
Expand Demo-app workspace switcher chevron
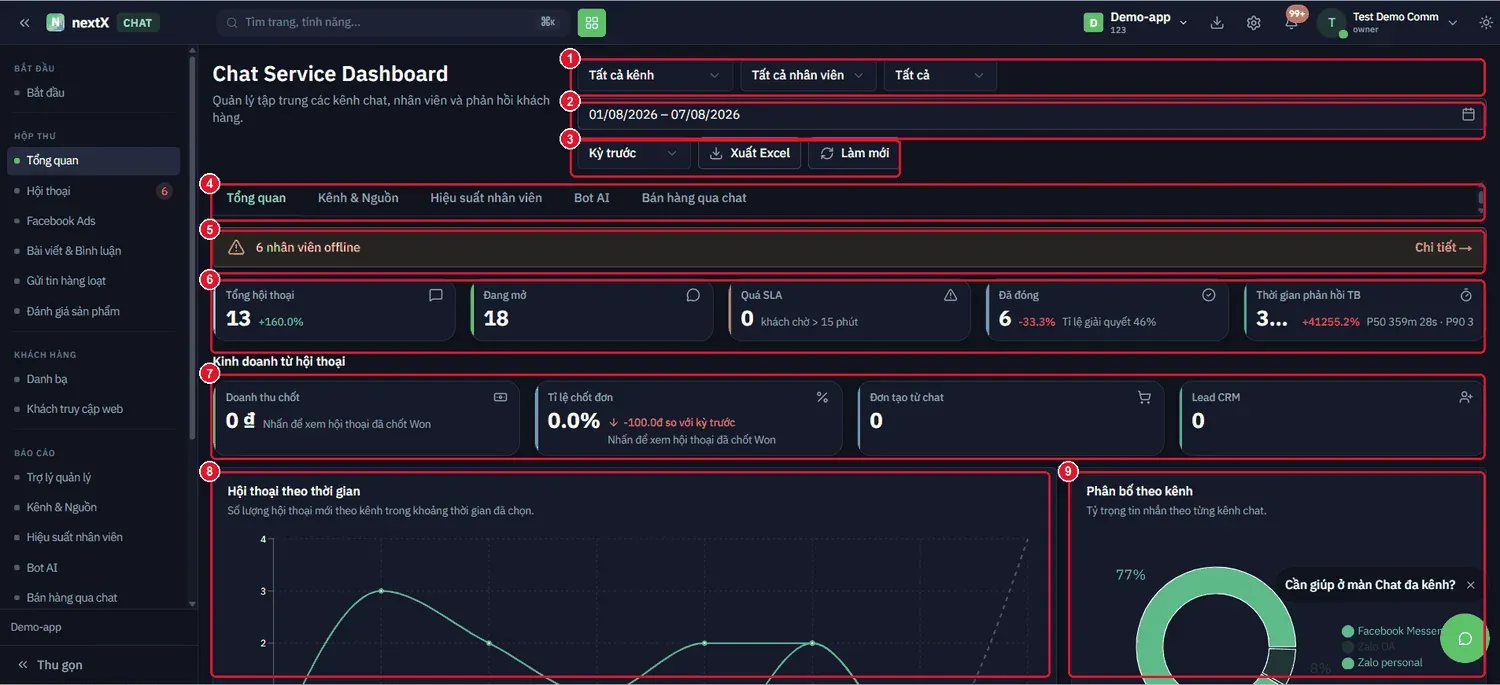(x=1184, y=22)
